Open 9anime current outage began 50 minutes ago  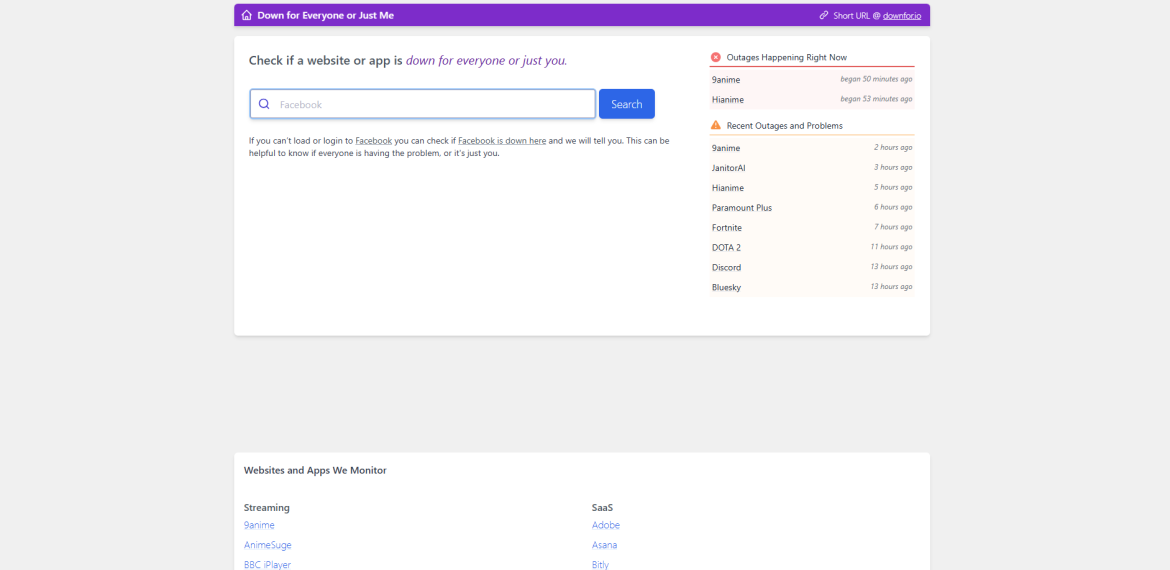coord(812,79)
